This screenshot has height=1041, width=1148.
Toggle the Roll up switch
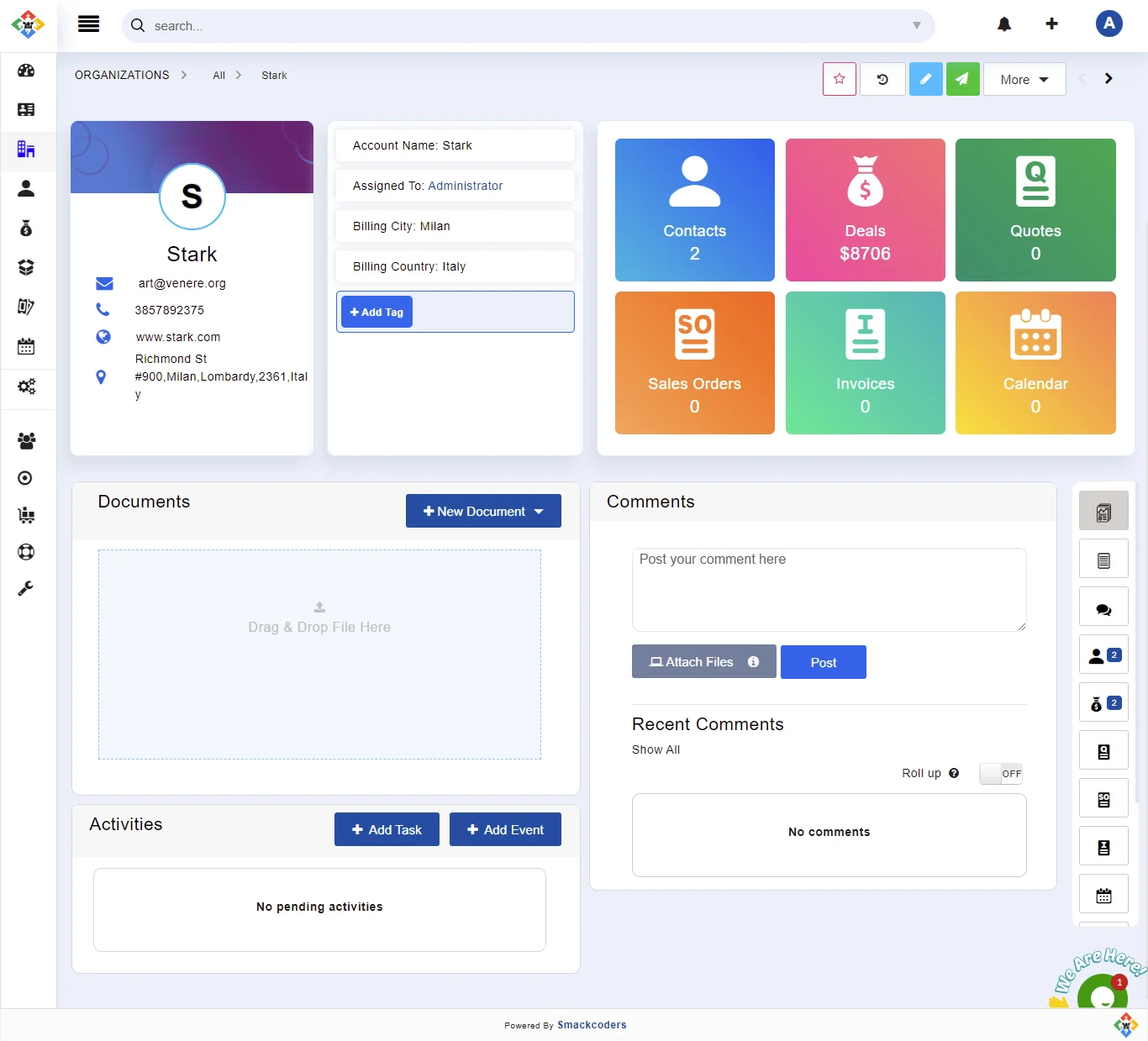[1001, 774]
